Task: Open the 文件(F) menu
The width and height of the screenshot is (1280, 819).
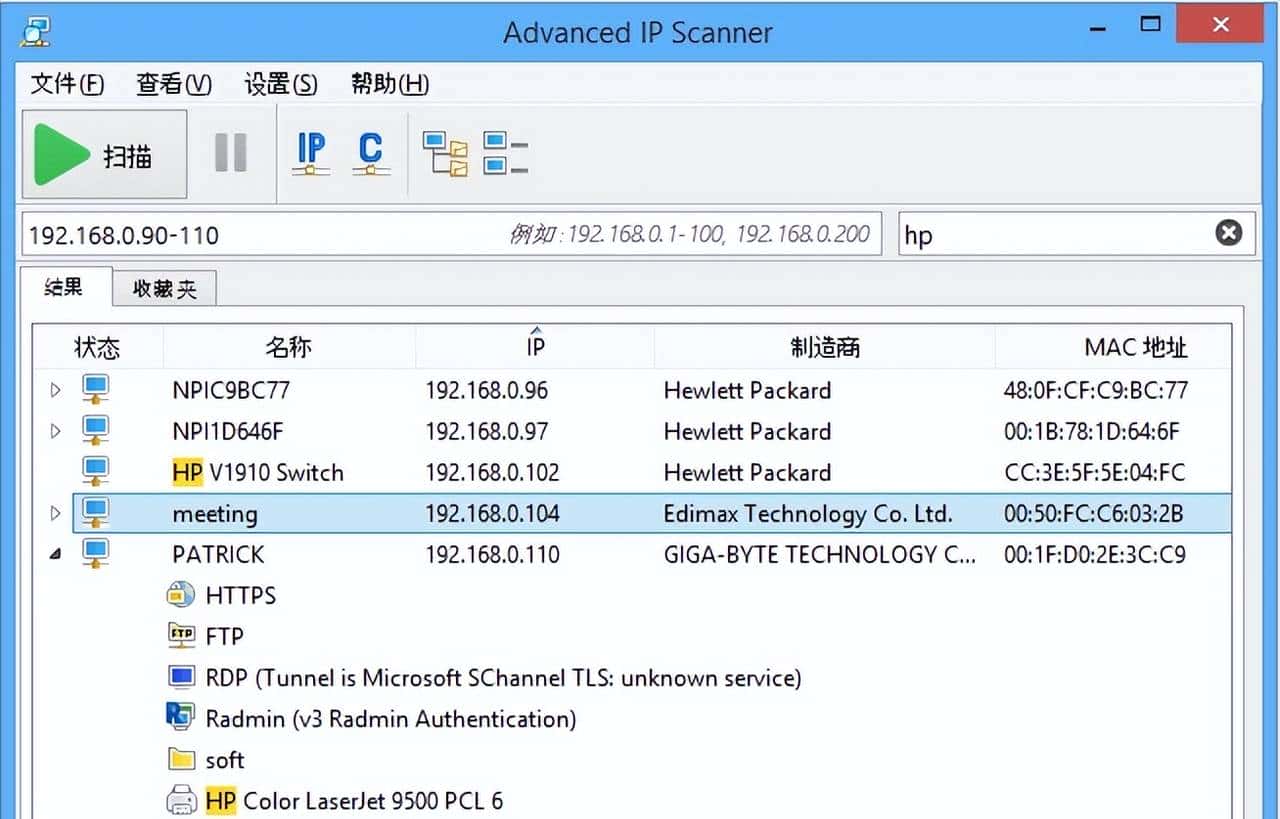Action: pyautogui.click(x=67, y=84)
